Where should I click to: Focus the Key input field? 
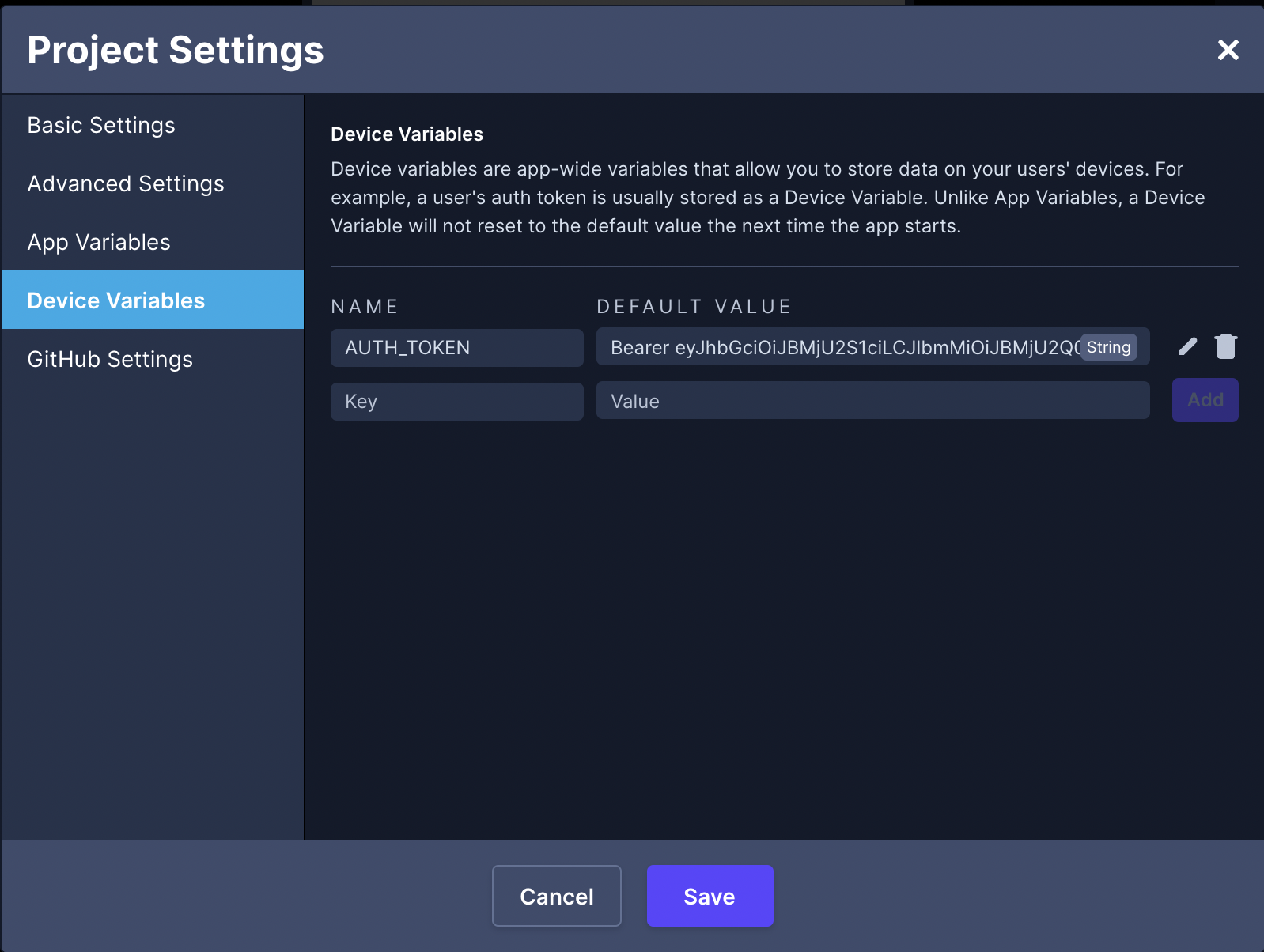pyautogui.click(x=456, y=402)
